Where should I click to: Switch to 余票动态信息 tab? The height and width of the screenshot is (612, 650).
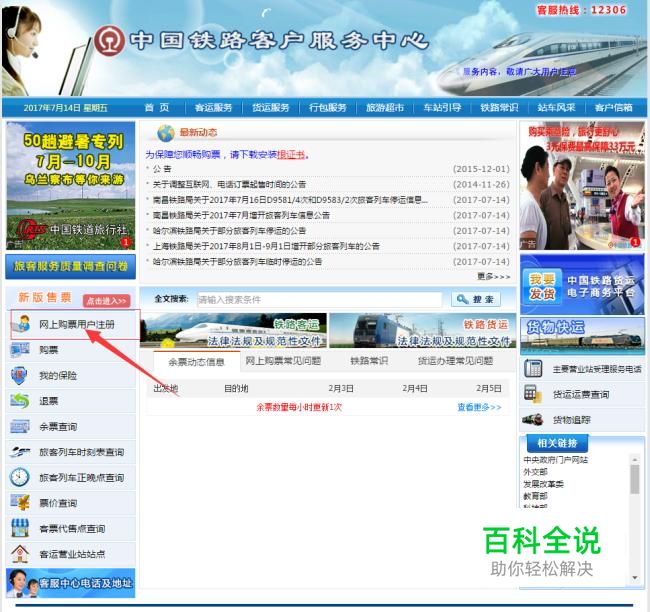coord(196,362)
